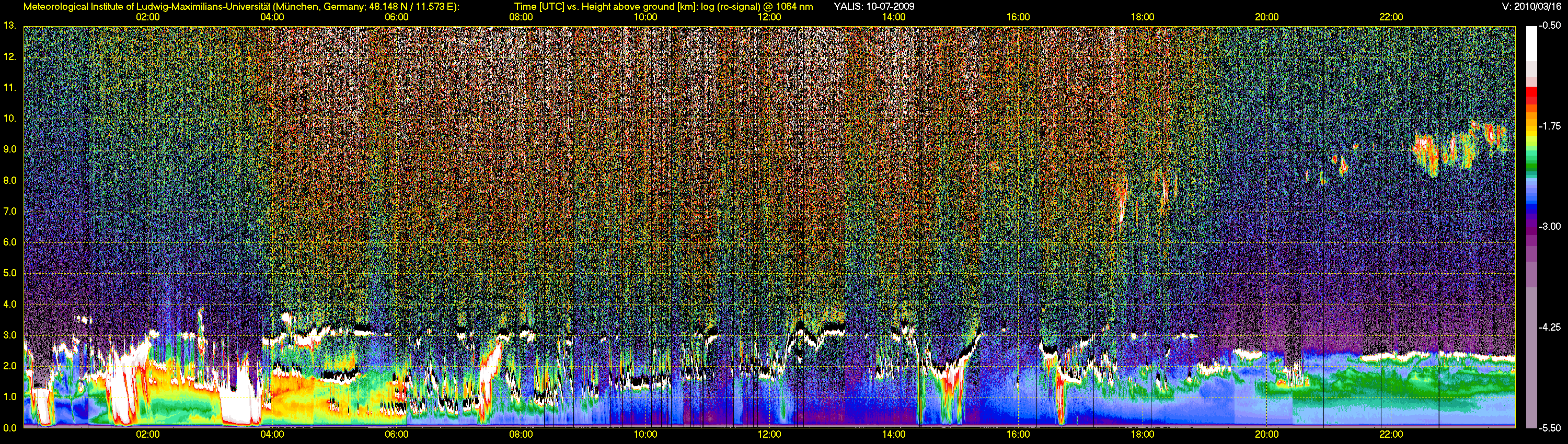The height and width of the screenshot is (444, 1568).
Task: Click the '9.0' height axis label
Action: (x=10, y=149)
